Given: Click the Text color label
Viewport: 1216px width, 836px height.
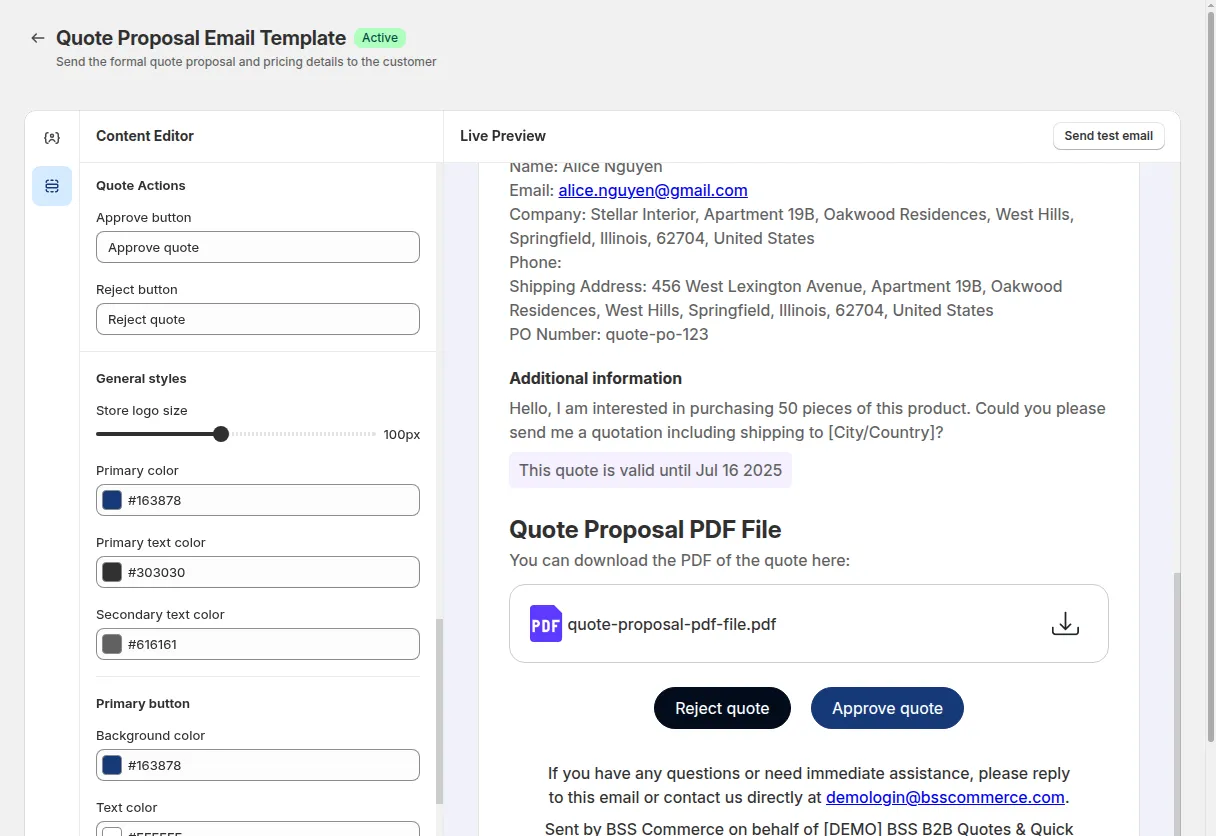Looking at the screenshot, I should (127, 808).
